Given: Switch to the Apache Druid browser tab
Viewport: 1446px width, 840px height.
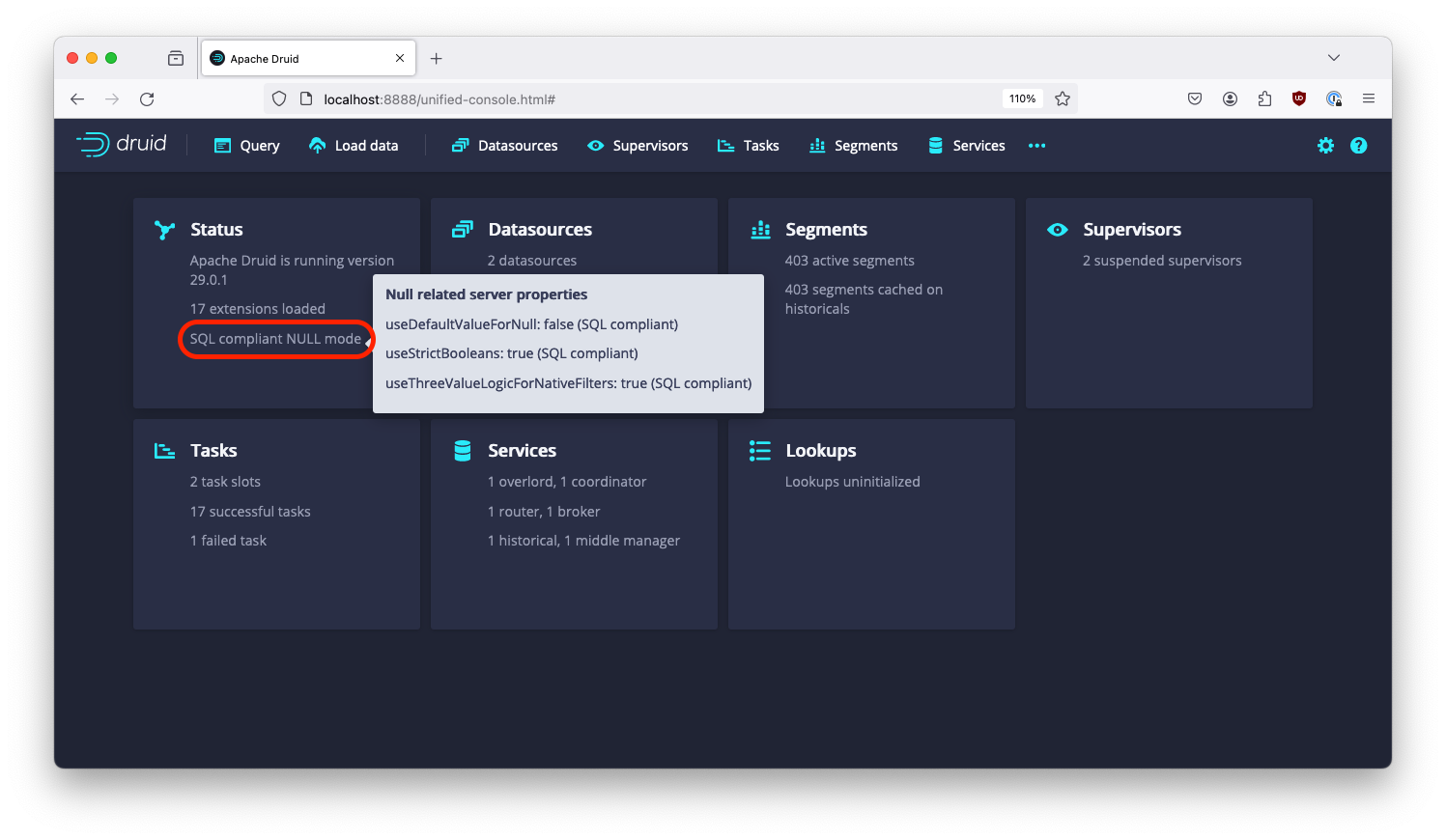Looking at the screenshot, I should [x=299, y=57].
